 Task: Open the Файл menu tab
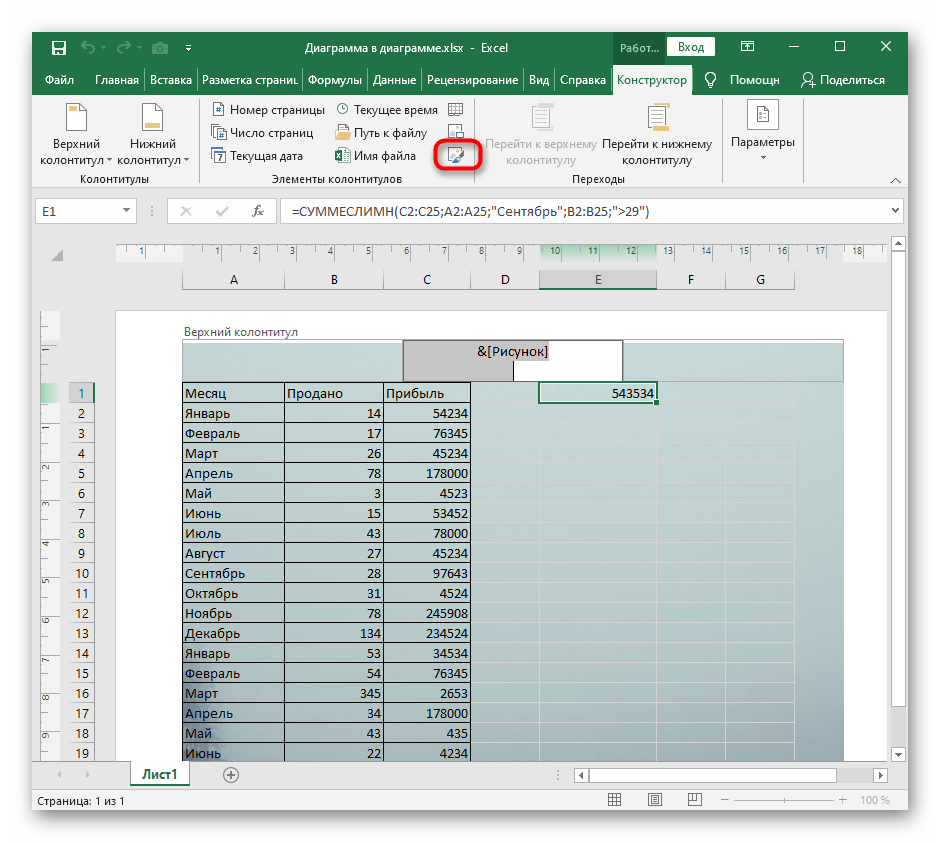tap(59, 80)
